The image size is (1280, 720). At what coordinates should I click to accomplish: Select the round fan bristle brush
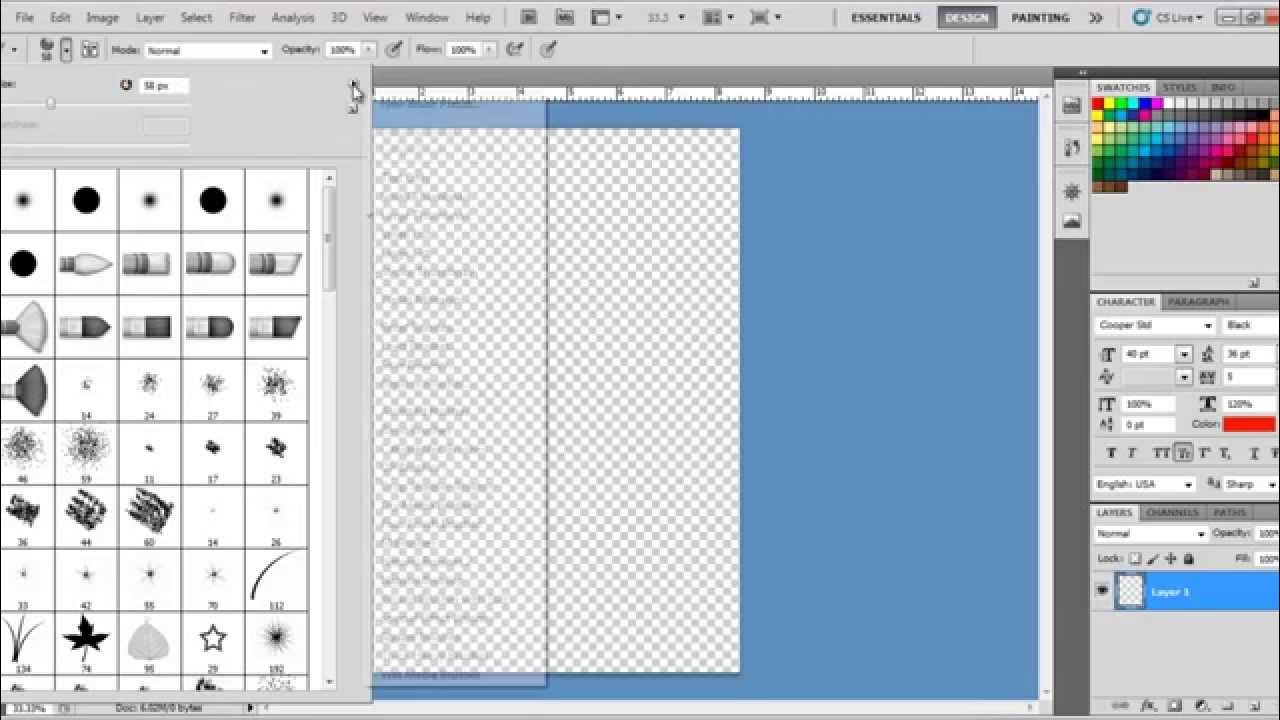[x=23, y=326]
